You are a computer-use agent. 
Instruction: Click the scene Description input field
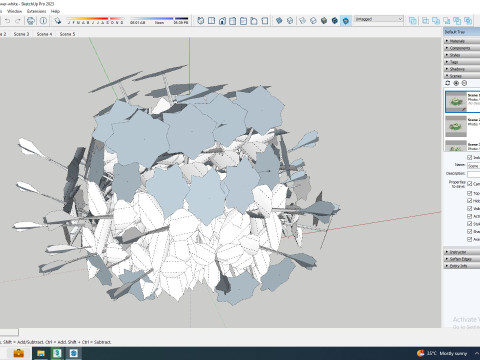pyautogui.click(x=473, y=174)
